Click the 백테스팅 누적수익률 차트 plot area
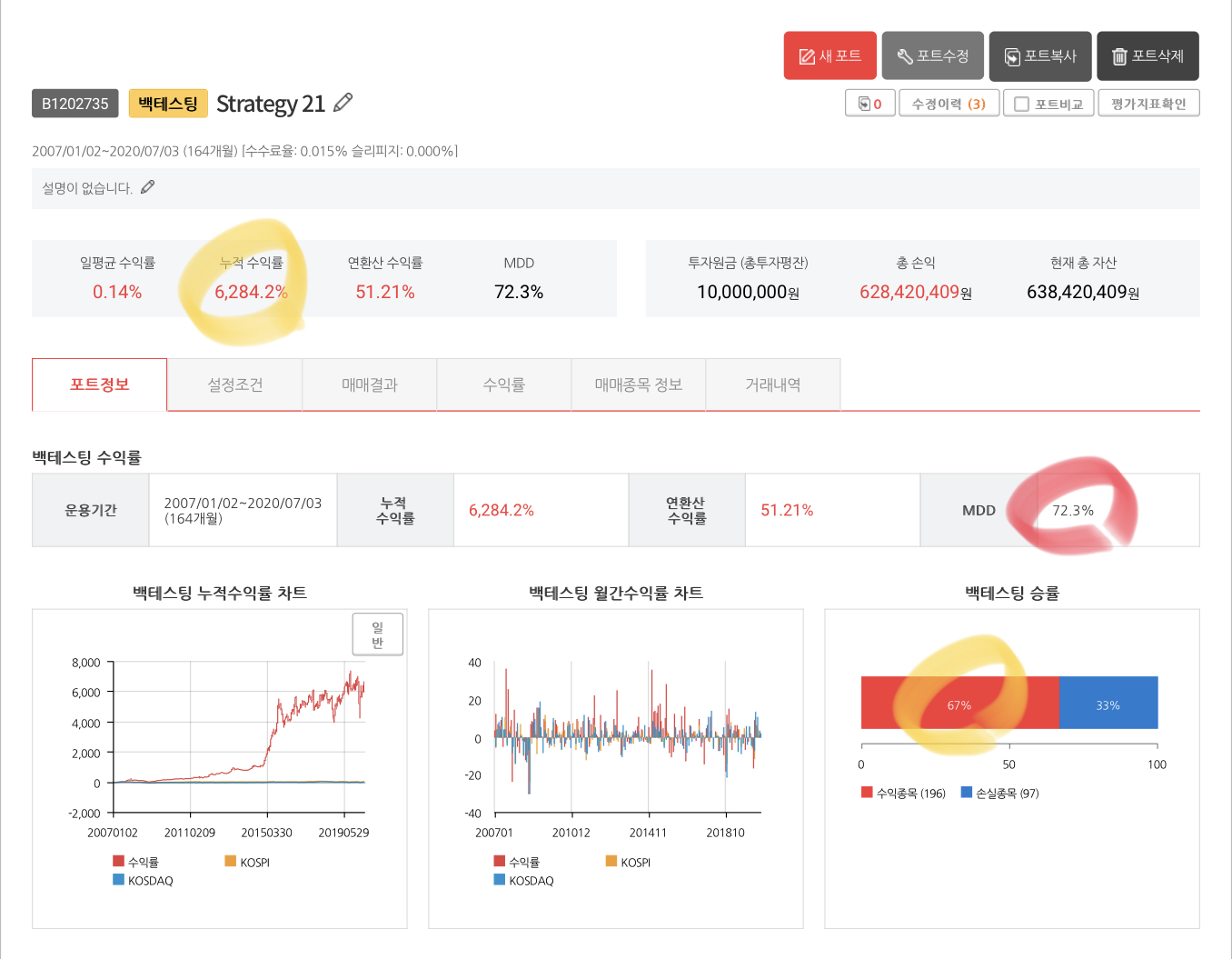This screenshot has height=959, width=1232. (x=239, y=737)
